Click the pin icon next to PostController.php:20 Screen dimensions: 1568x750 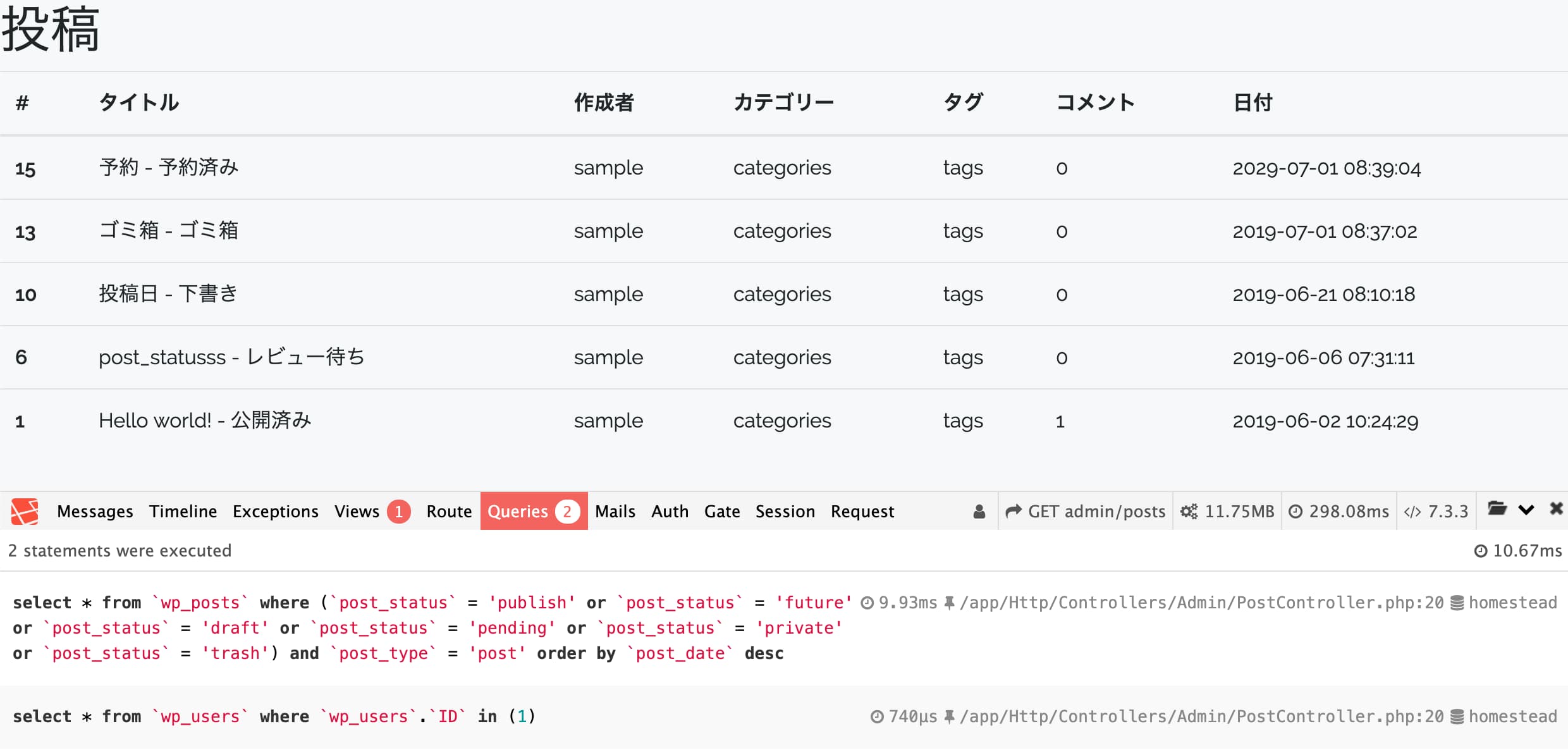tap(949, 602)
